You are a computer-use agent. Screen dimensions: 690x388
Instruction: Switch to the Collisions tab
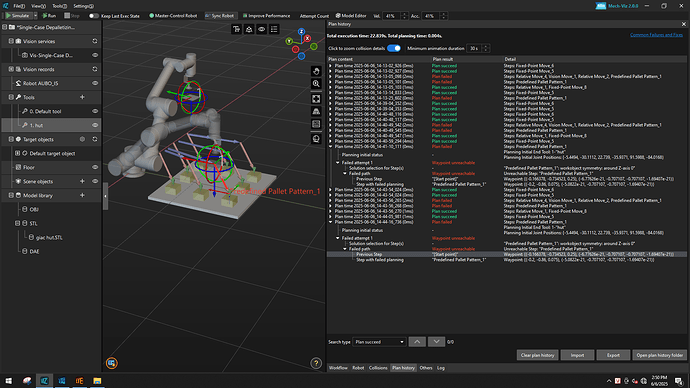pos(378,368)
